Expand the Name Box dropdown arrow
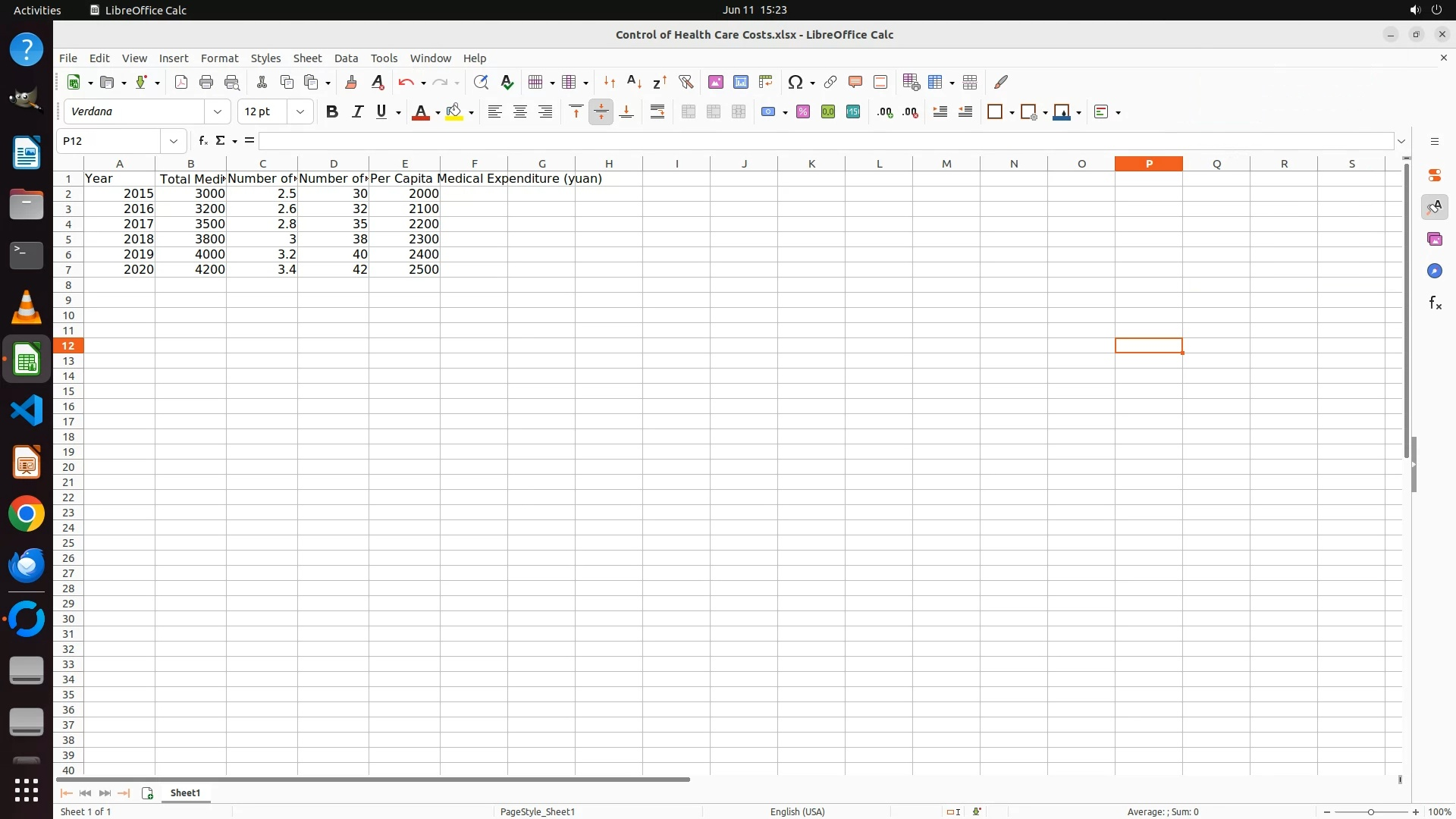The image size is (1456, 819). click(x=174, y=141)
